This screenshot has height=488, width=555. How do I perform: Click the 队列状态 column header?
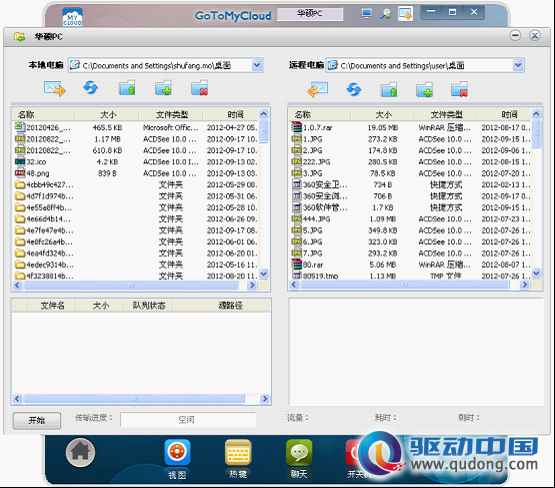(x=148, y=305)
